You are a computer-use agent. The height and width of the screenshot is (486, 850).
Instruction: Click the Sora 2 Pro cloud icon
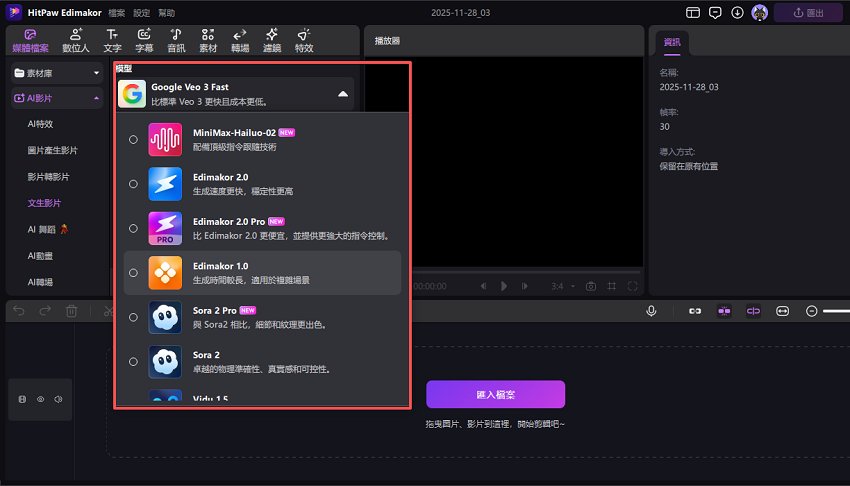click(x=165, y=317)
